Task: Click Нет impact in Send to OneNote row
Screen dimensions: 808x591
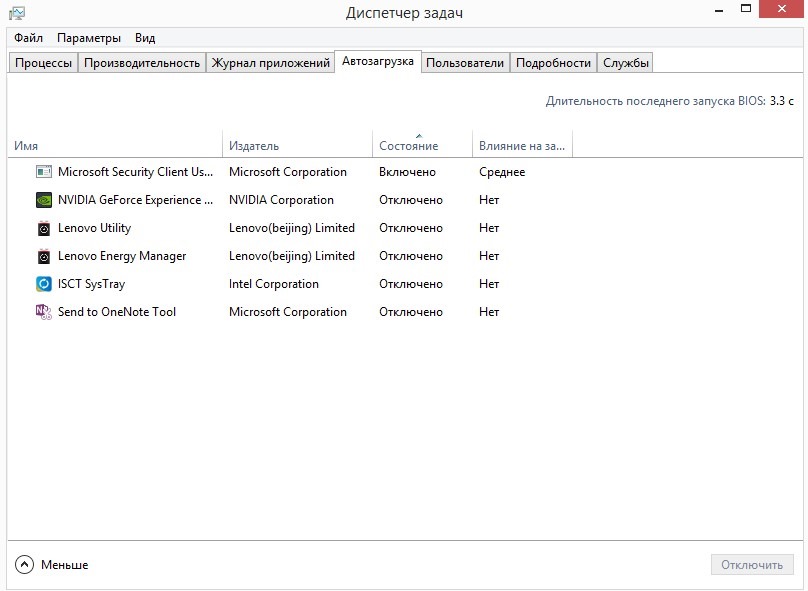Action: tap(489, 312)
